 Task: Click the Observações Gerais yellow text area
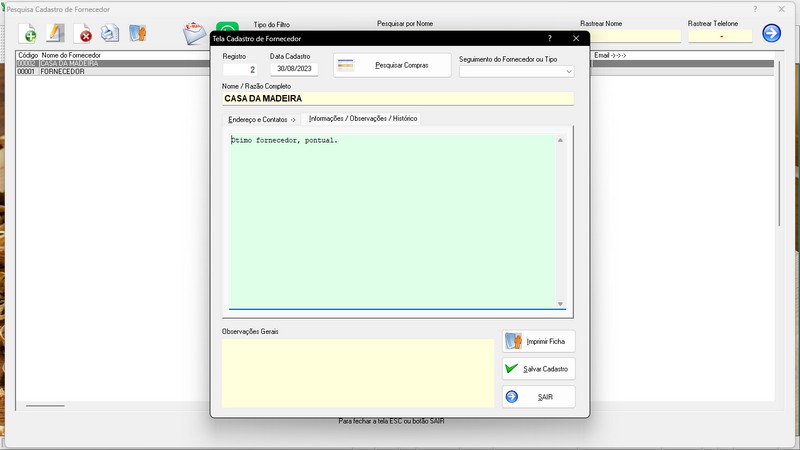pyautogui.click(x=357, y=372)
